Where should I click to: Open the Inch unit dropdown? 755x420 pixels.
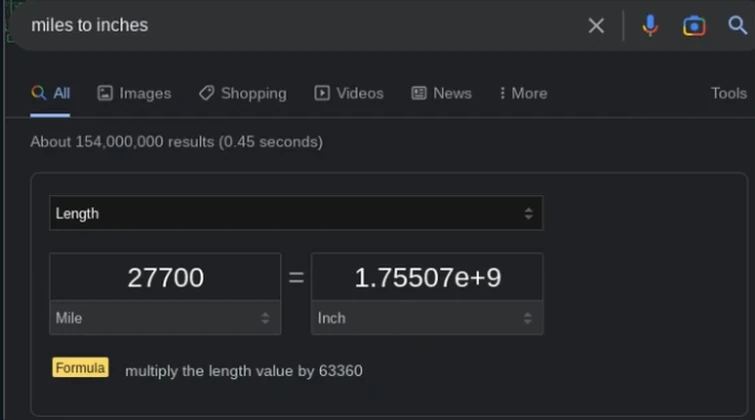tap(427, 318)
